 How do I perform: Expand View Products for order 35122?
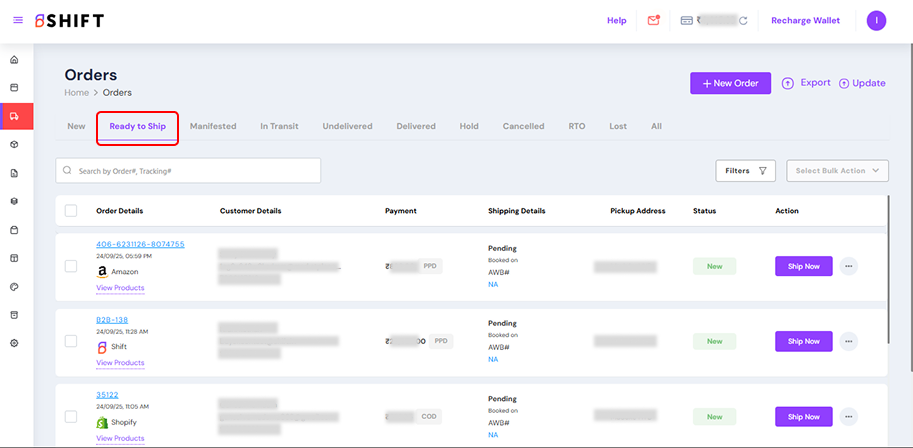(120, 438)
